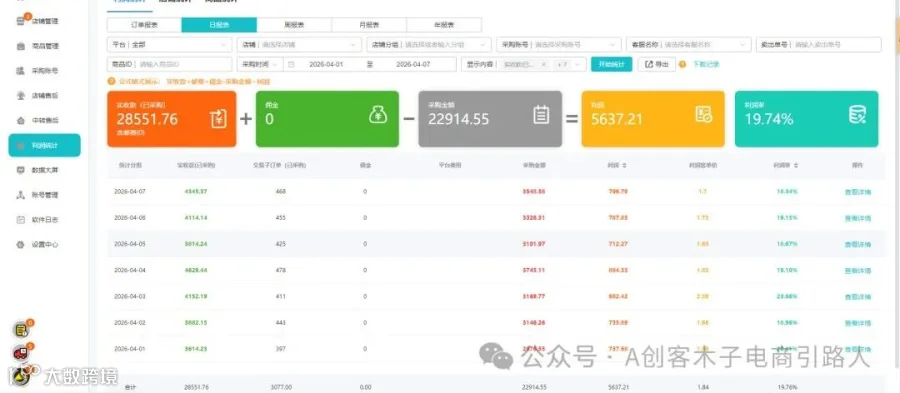900x393 pixels.
Task: Open 商品管理 in the sidebar
Action: pyautogui.click(x=44, y=46)
